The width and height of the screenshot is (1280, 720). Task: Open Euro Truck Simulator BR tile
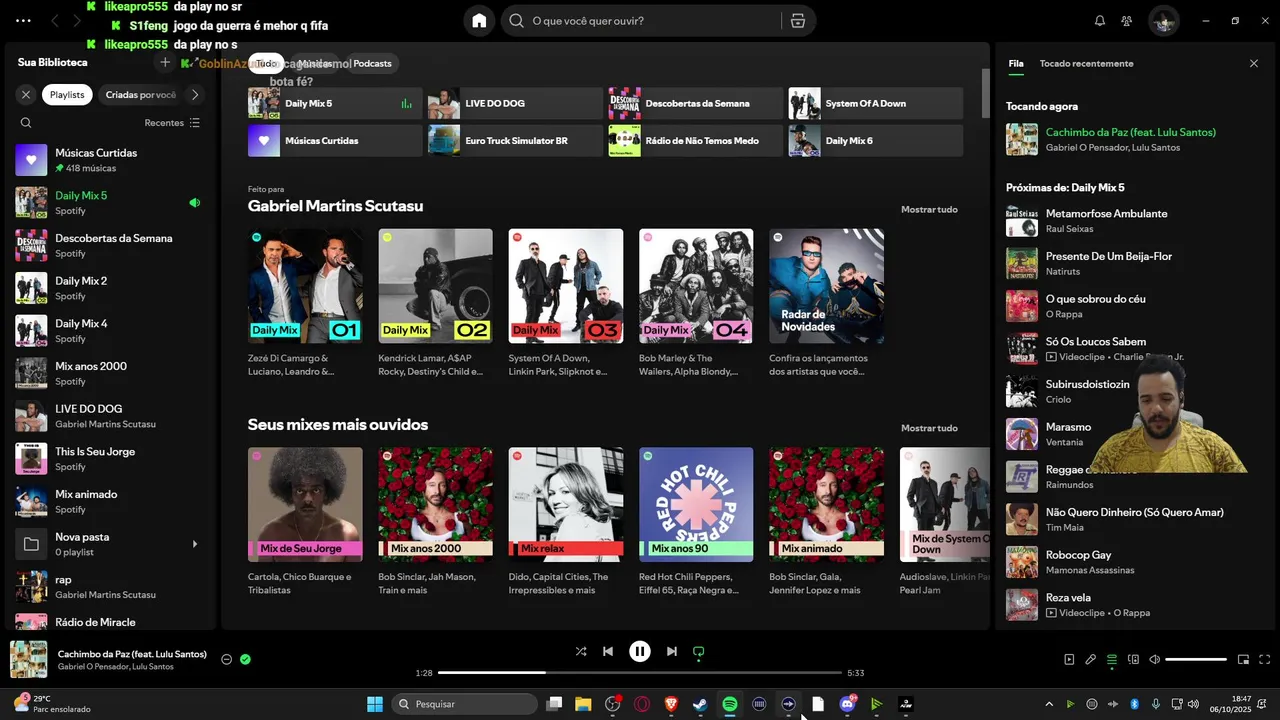515,141
